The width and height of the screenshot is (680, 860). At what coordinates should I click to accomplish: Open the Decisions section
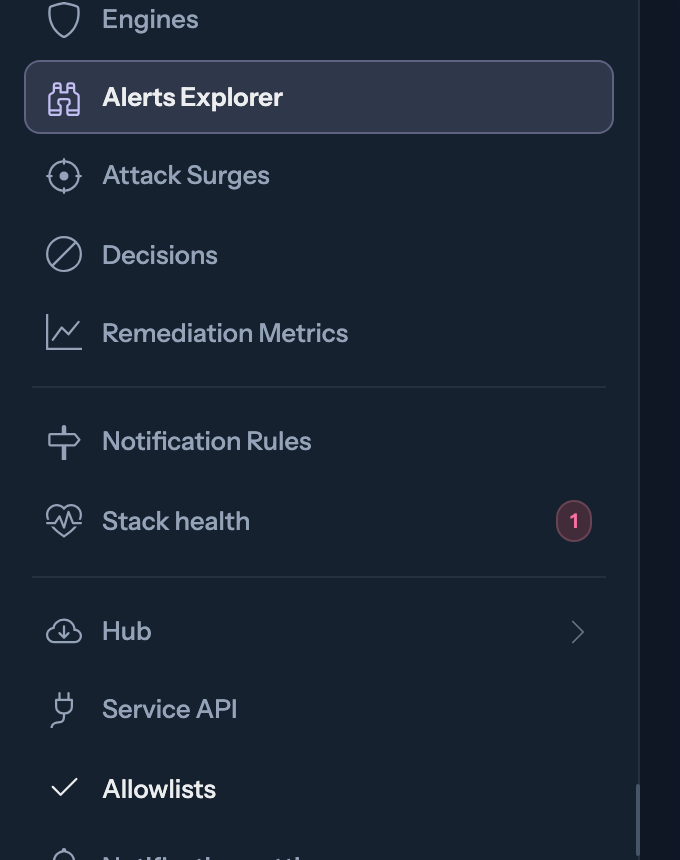pos(160,255)
